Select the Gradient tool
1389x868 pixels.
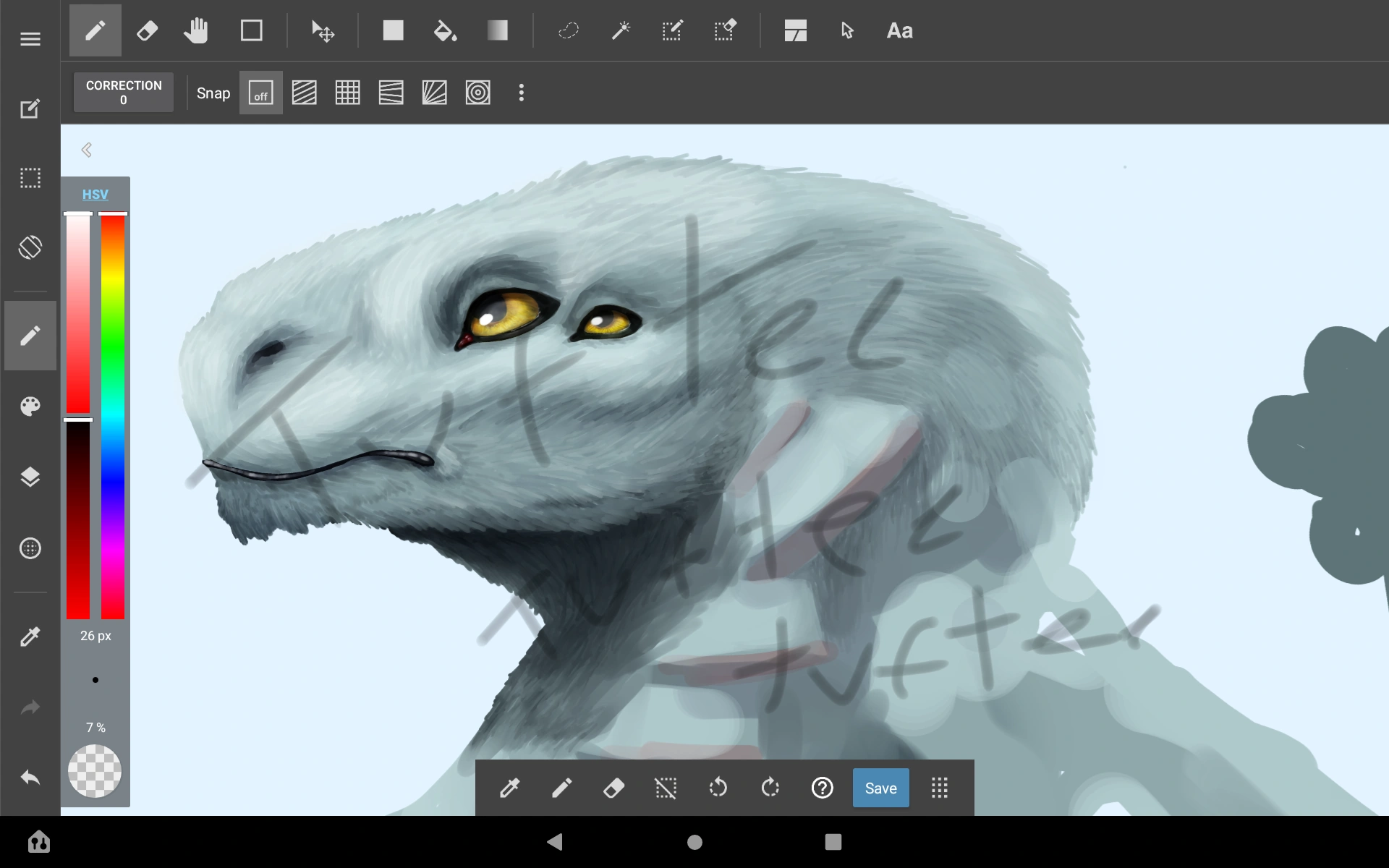pos(498,30)
